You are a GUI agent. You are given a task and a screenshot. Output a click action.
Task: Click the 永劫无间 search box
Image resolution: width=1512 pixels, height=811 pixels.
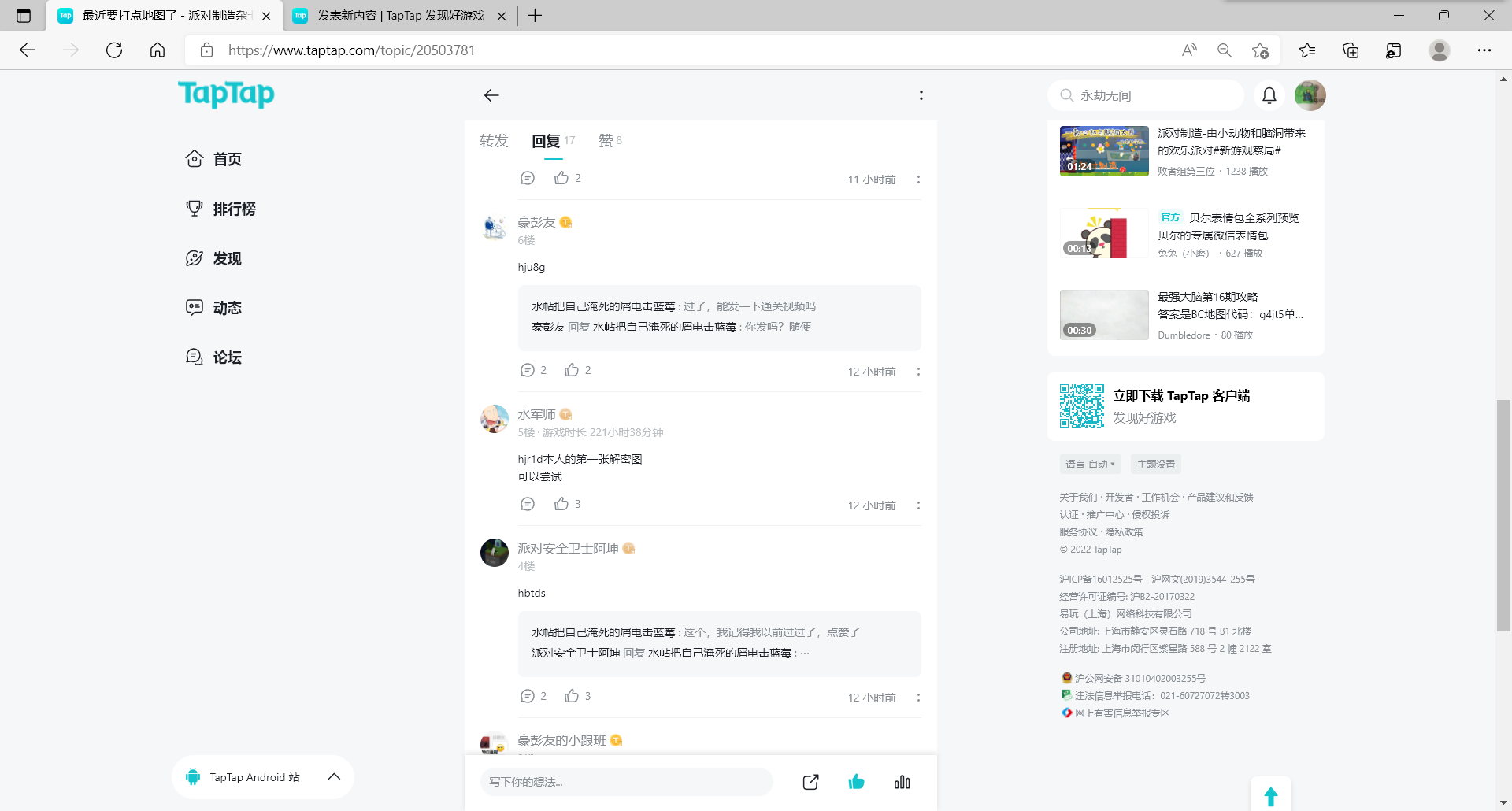click(x=1146, y=95)
